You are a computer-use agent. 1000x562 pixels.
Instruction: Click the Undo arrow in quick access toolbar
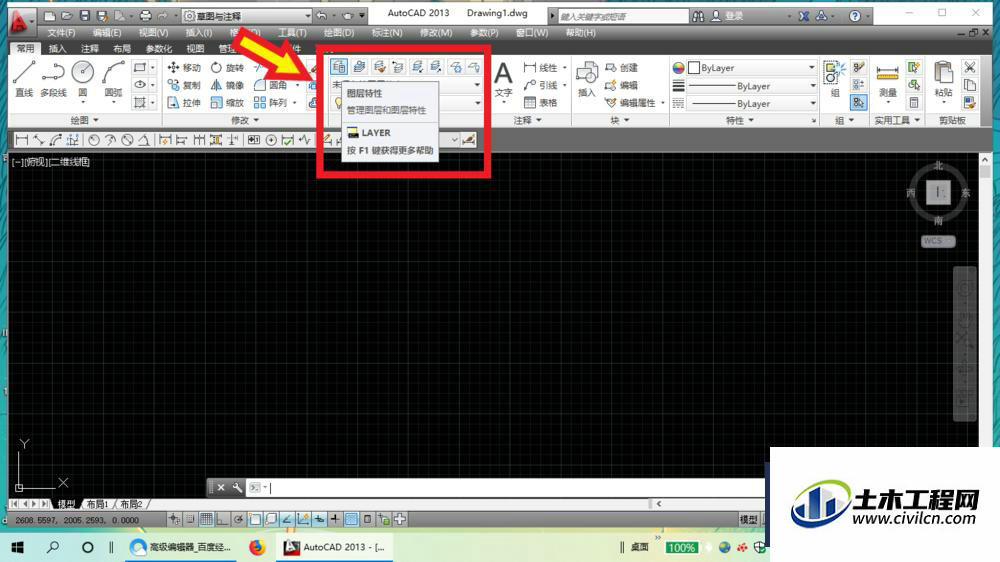click(x=322, y=15)
